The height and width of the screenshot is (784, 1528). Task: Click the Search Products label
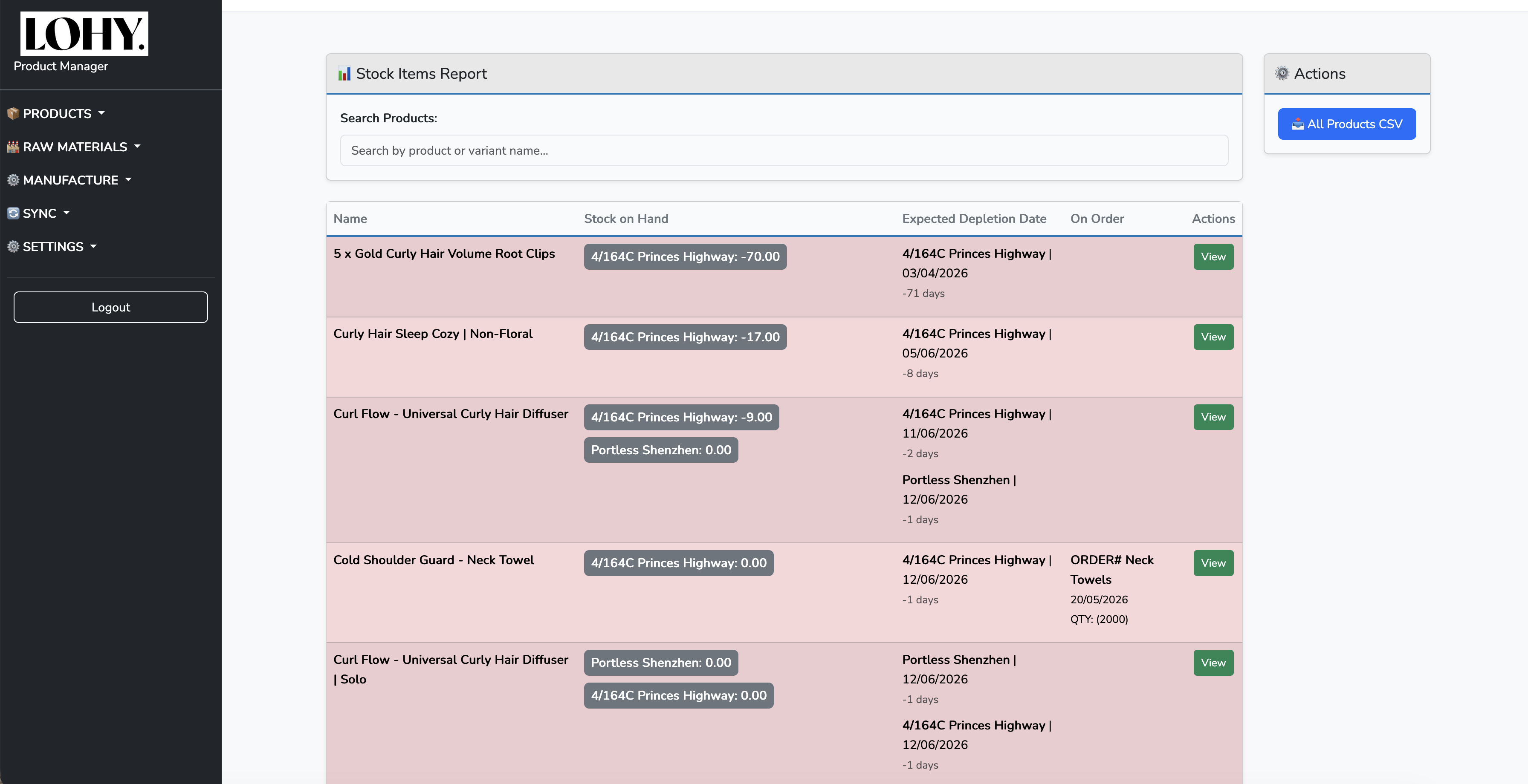tap(388, 118)
